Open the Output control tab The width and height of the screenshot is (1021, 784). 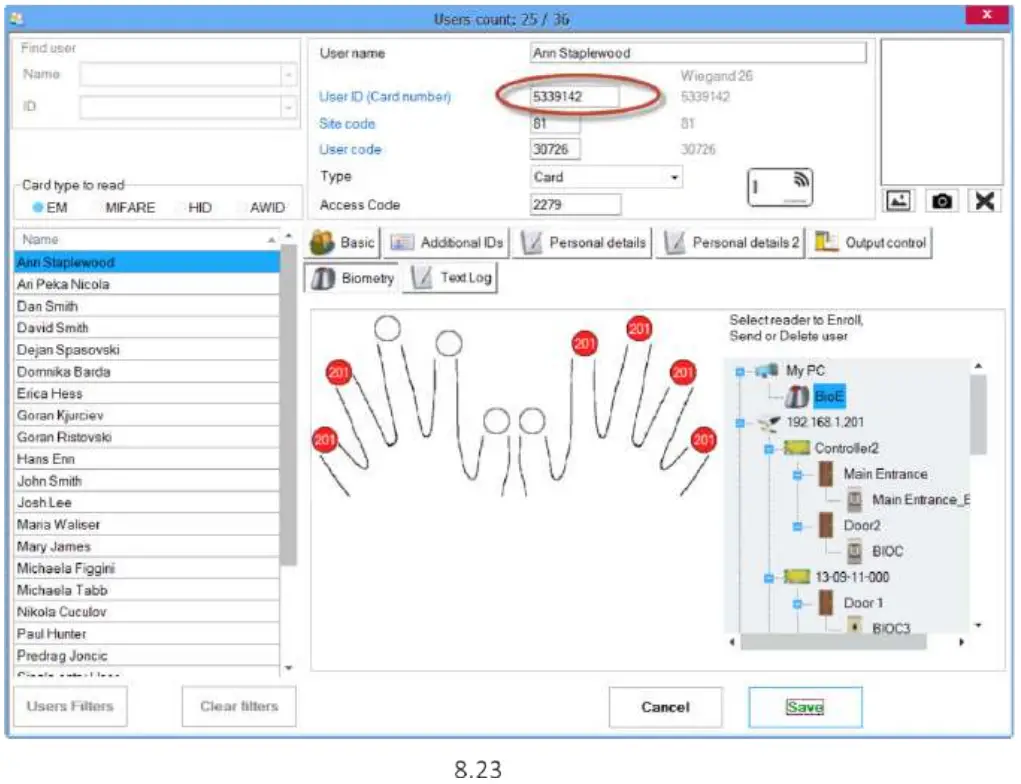point(871,243)
